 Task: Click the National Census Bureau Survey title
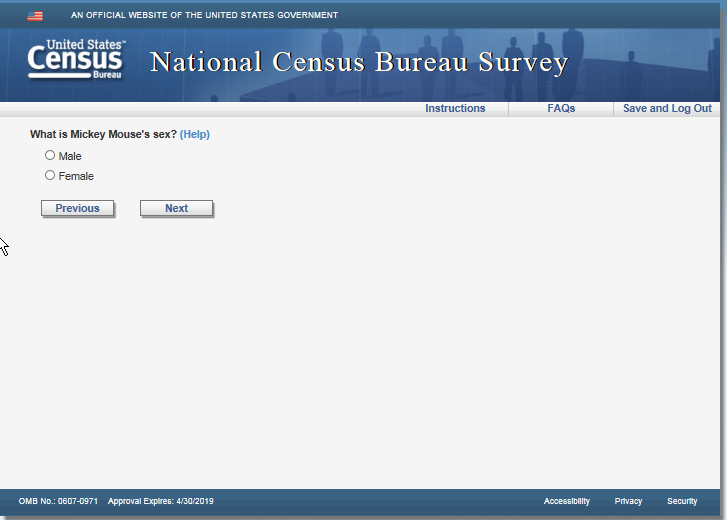click(x=359, y=62)
